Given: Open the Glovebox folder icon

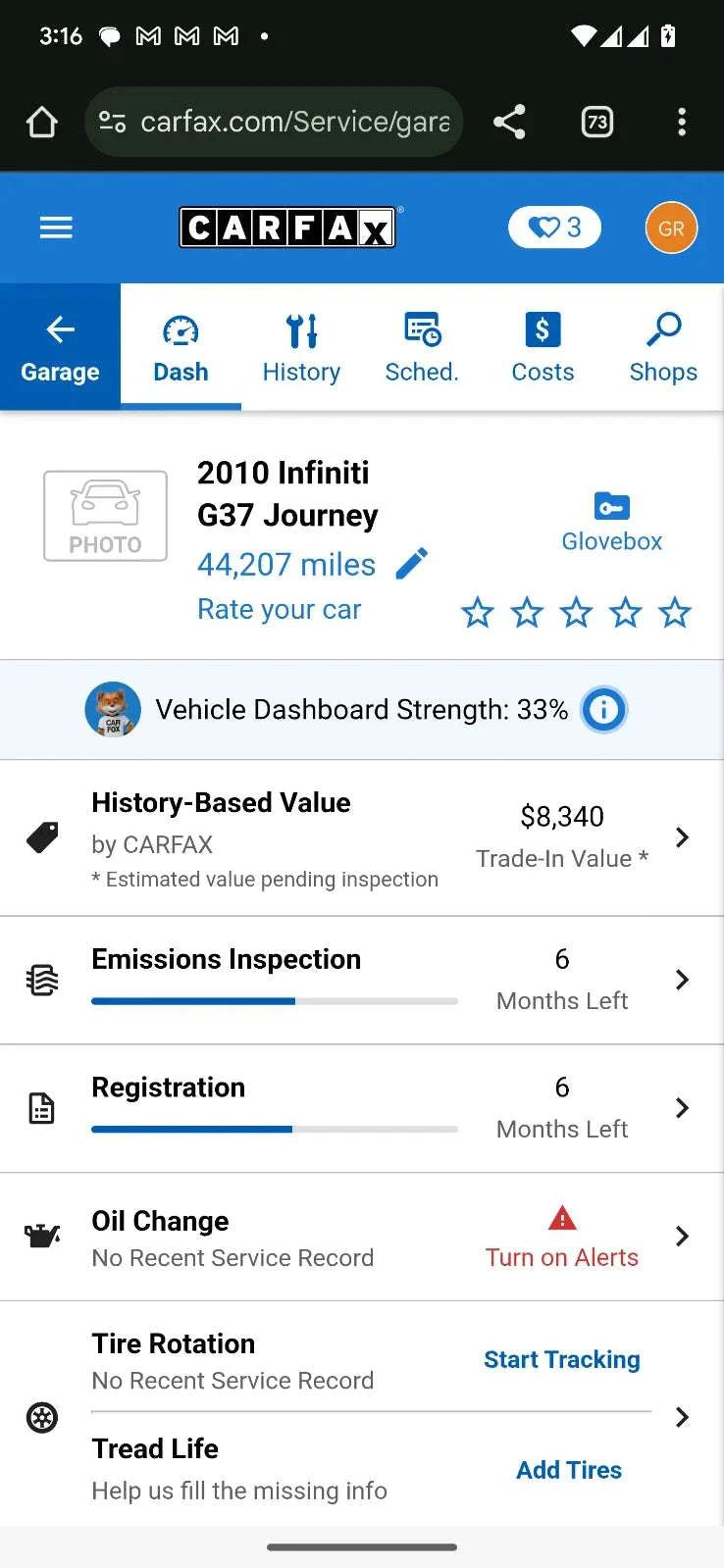Looking at the screenshot, I should click(x=611, y=506).
